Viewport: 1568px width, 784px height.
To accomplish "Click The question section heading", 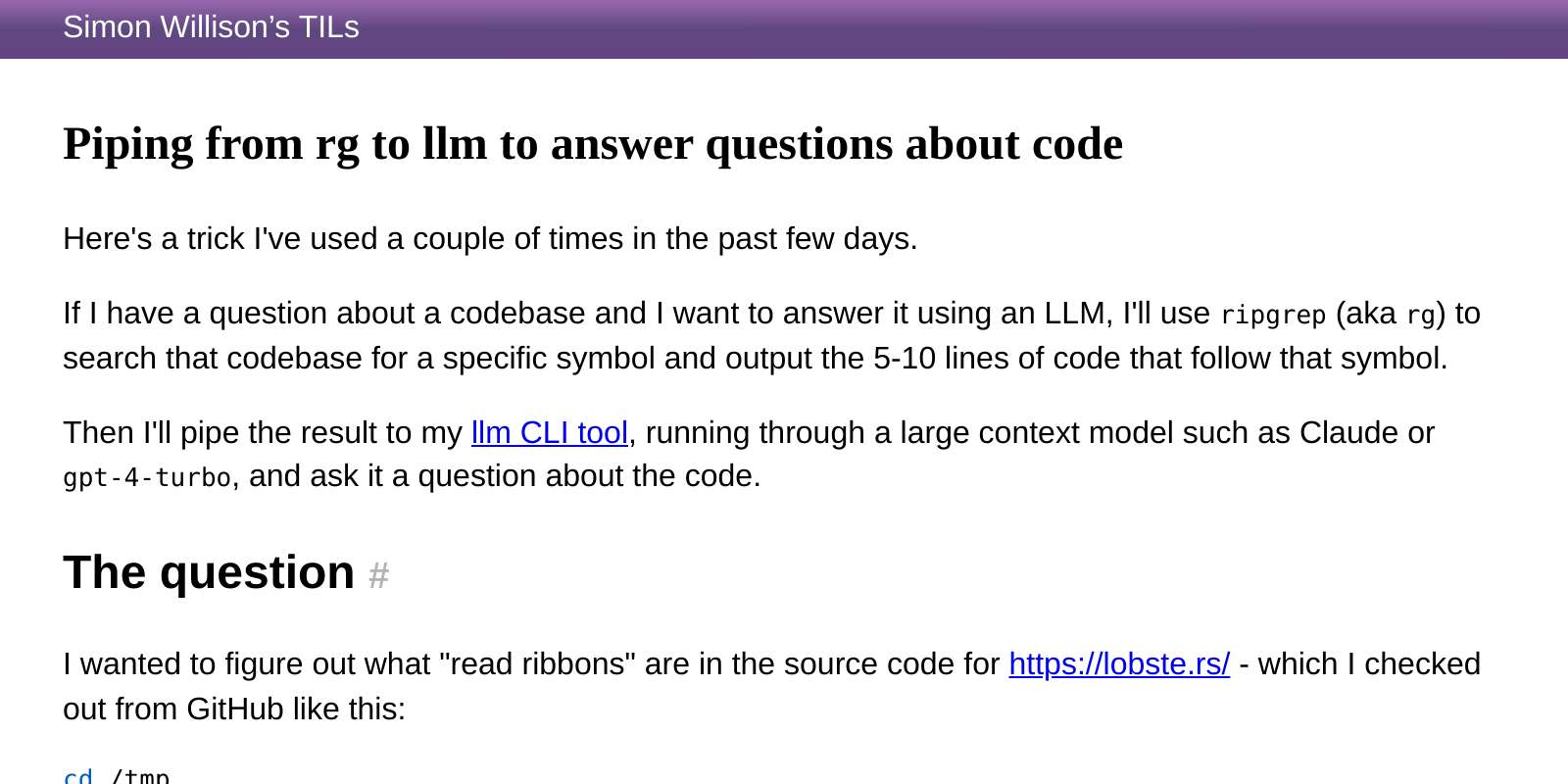I will tap(208, 572).
